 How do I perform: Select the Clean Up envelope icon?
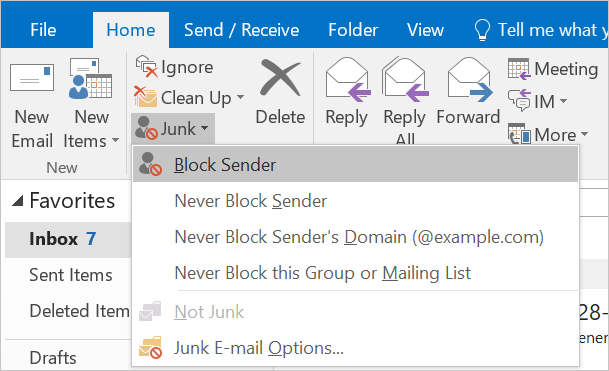point(145,97)
